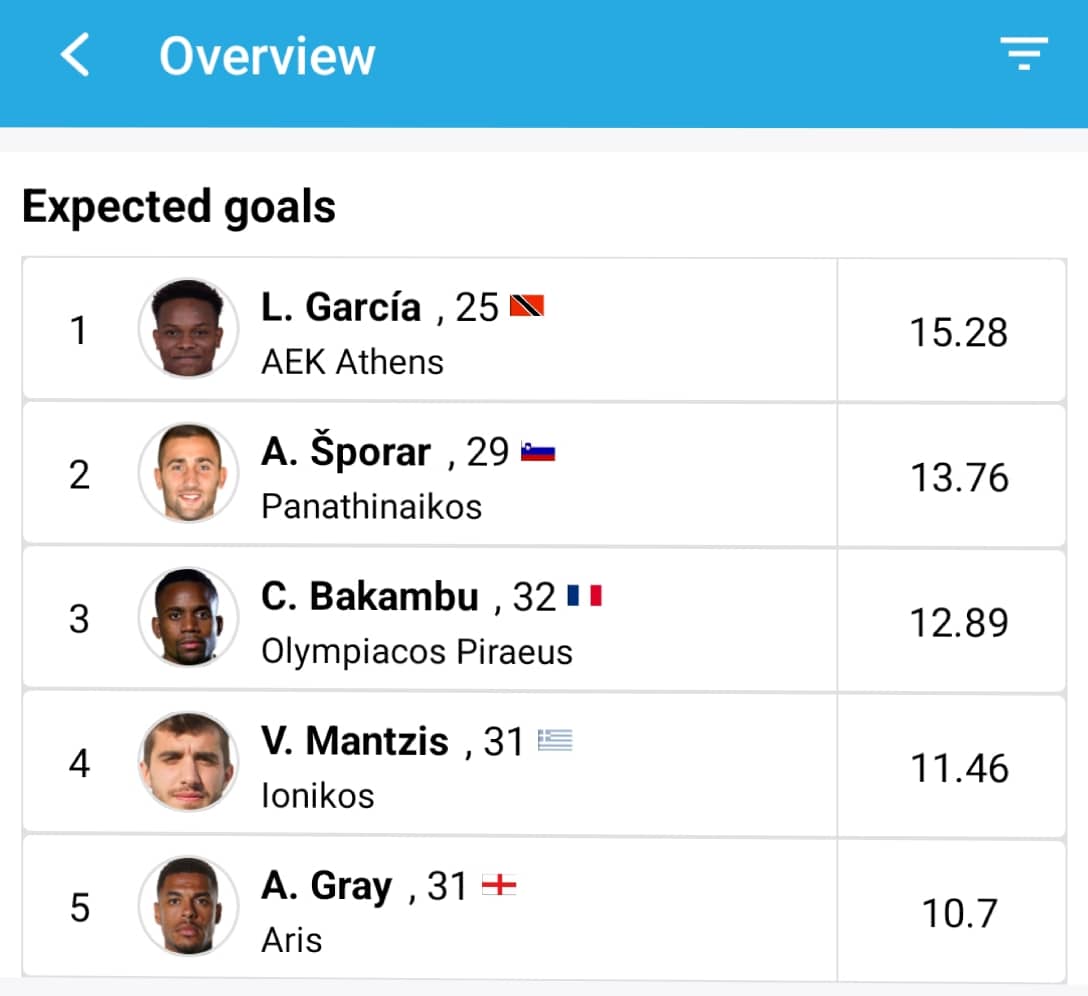Viewport: 1088px width, 996px height.
Task: Select the Panathinaikos team label
Action: coord(371,506)
